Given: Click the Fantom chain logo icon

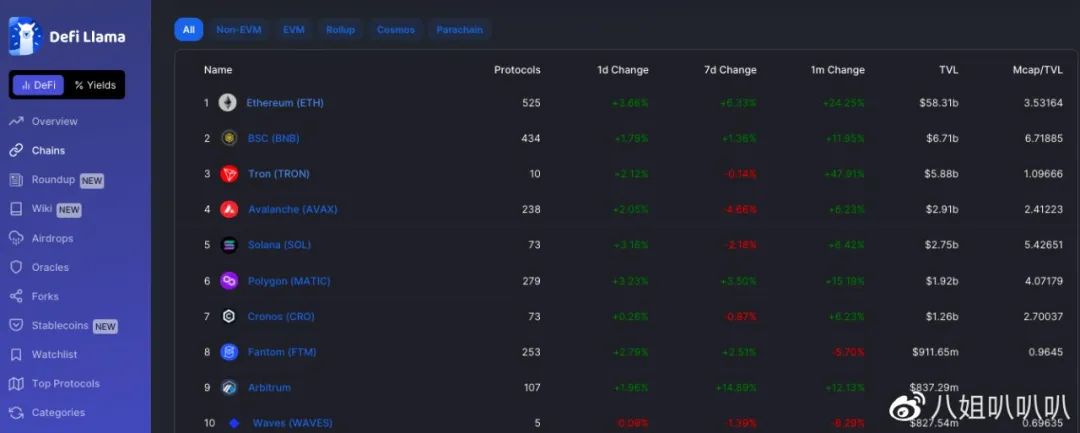Looking at the screenshot, I should point(229,352).
